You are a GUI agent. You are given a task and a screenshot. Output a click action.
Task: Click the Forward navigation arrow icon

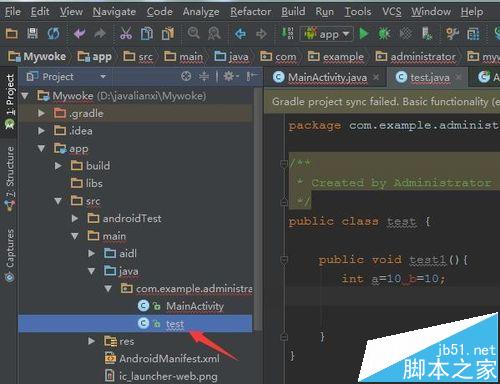pyautogui.click(x=261, y=34)
